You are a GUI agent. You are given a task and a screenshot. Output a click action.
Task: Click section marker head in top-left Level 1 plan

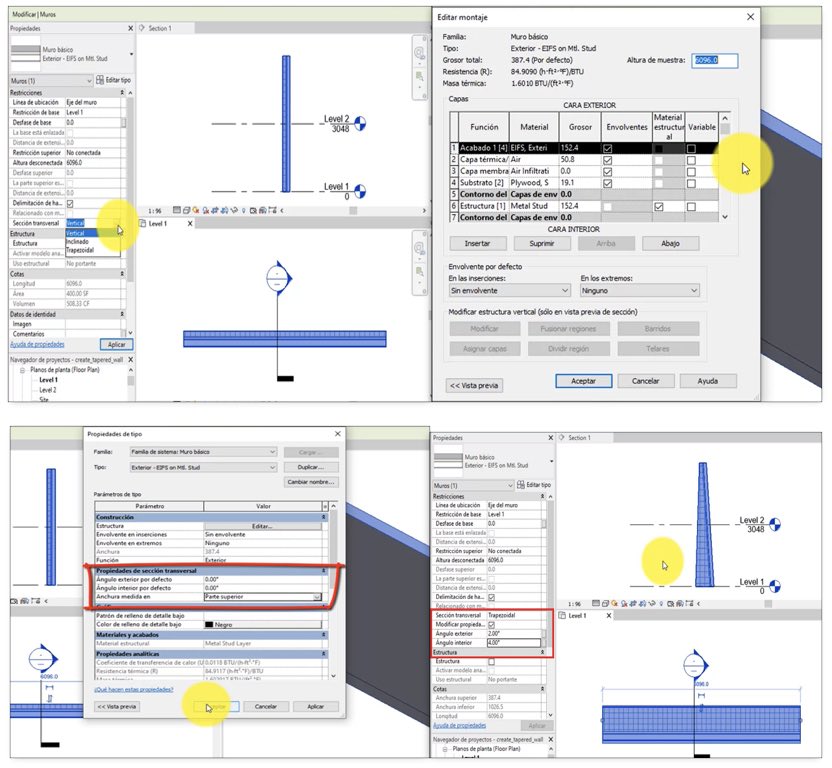pos(279,278)
